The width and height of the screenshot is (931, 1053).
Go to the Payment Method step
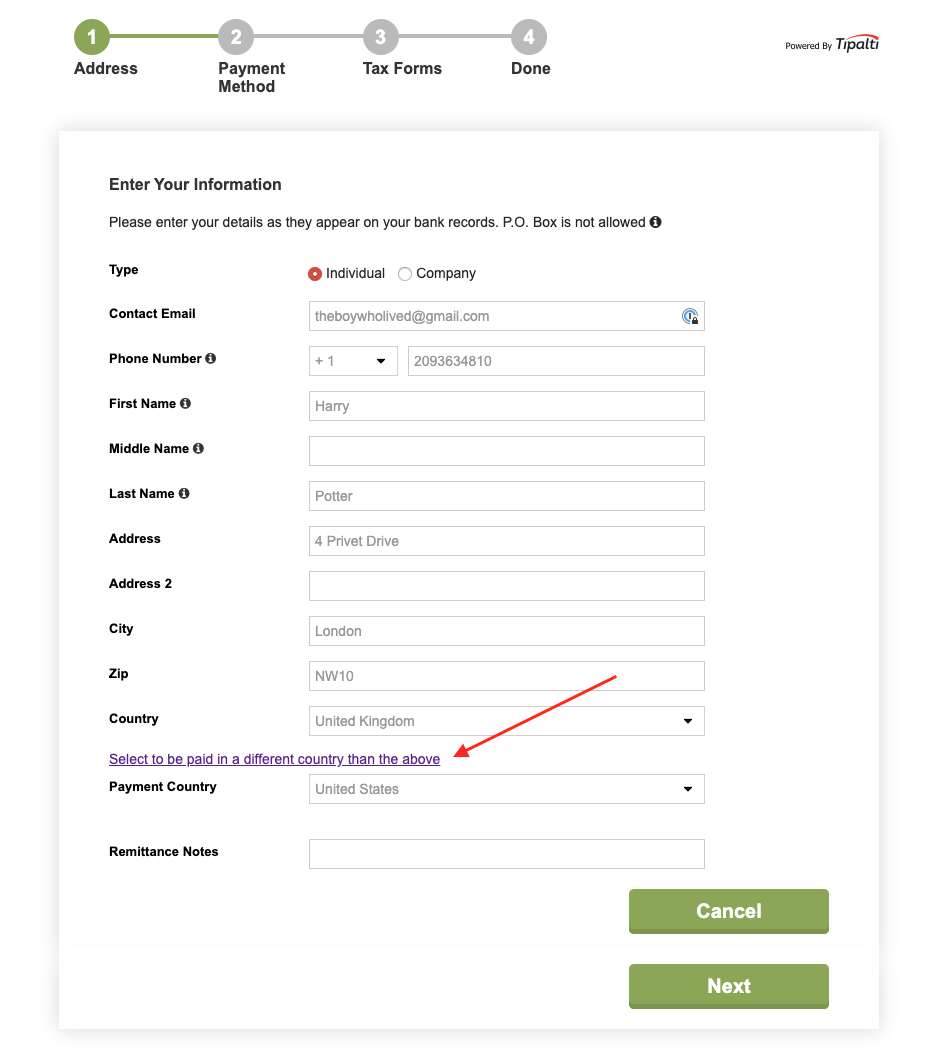tap(236, 37)
